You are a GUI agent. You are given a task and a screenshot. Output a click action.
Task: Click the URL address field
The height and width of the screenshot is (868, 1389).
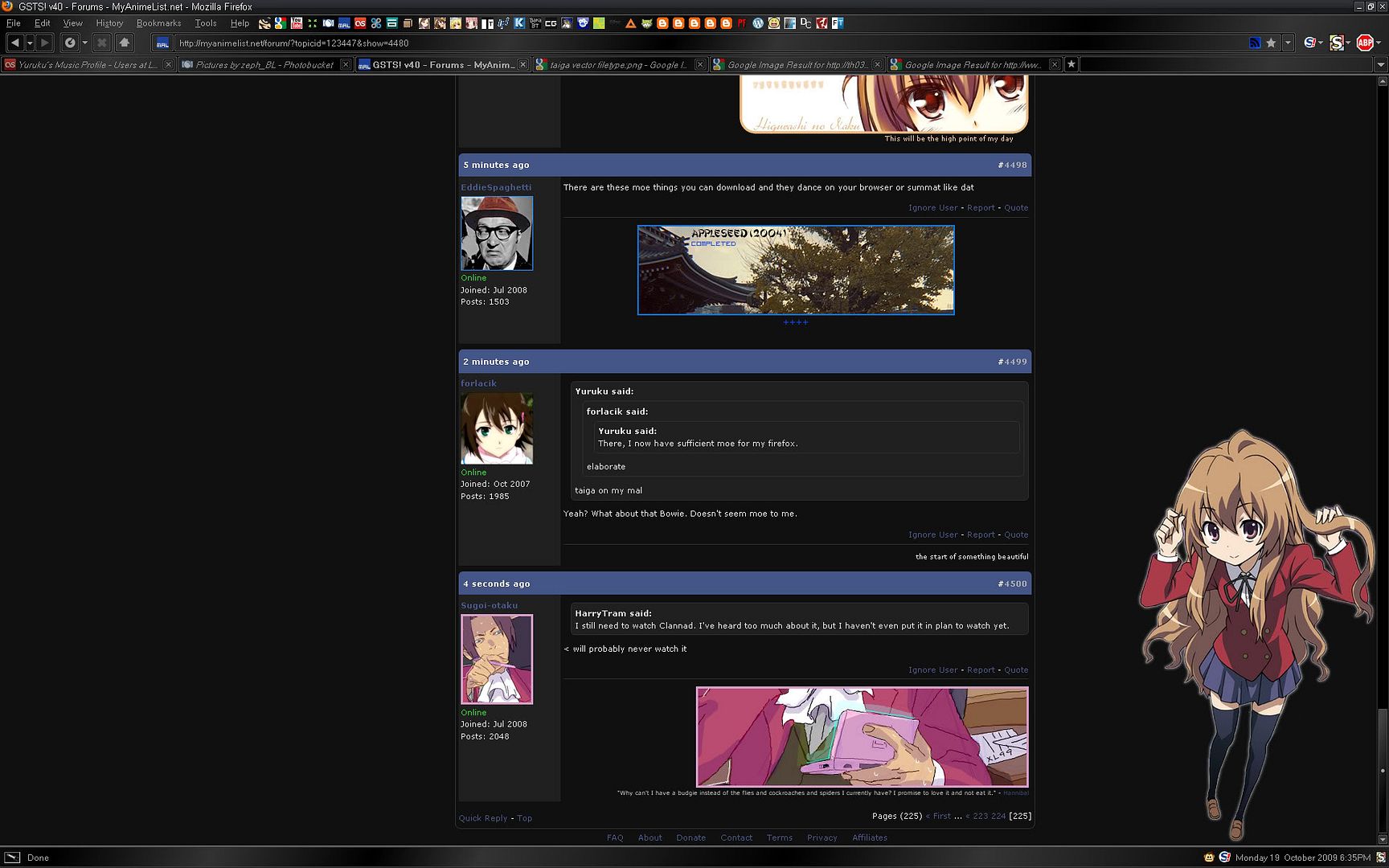pos(707,43)
